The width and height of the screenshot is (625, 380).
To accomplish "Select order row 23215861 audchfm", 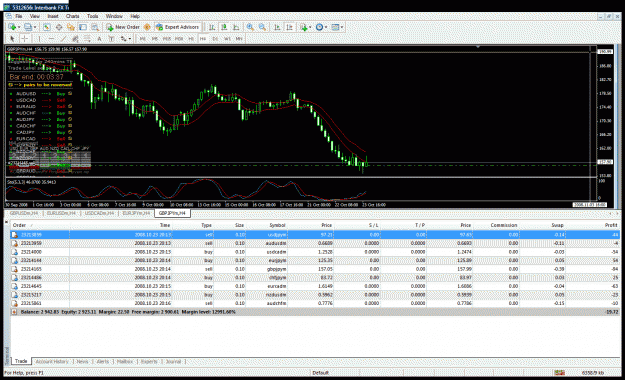I will [x=315, y=303].
